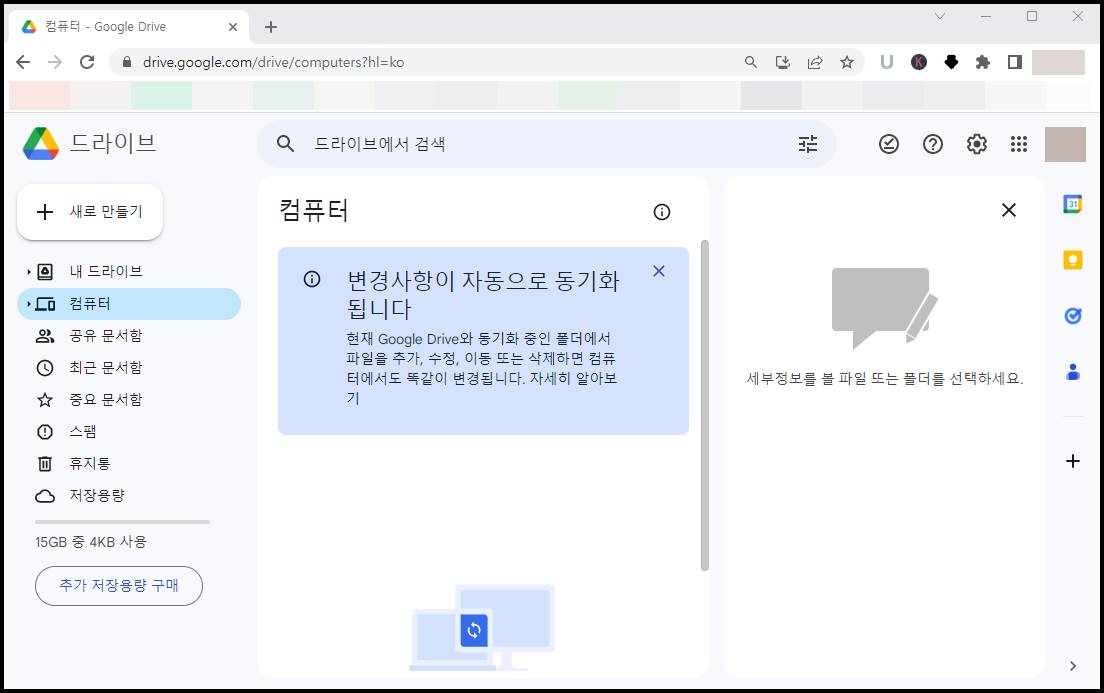Open the Google apps grid
1104x693 pixels.
click(1019, 144)
